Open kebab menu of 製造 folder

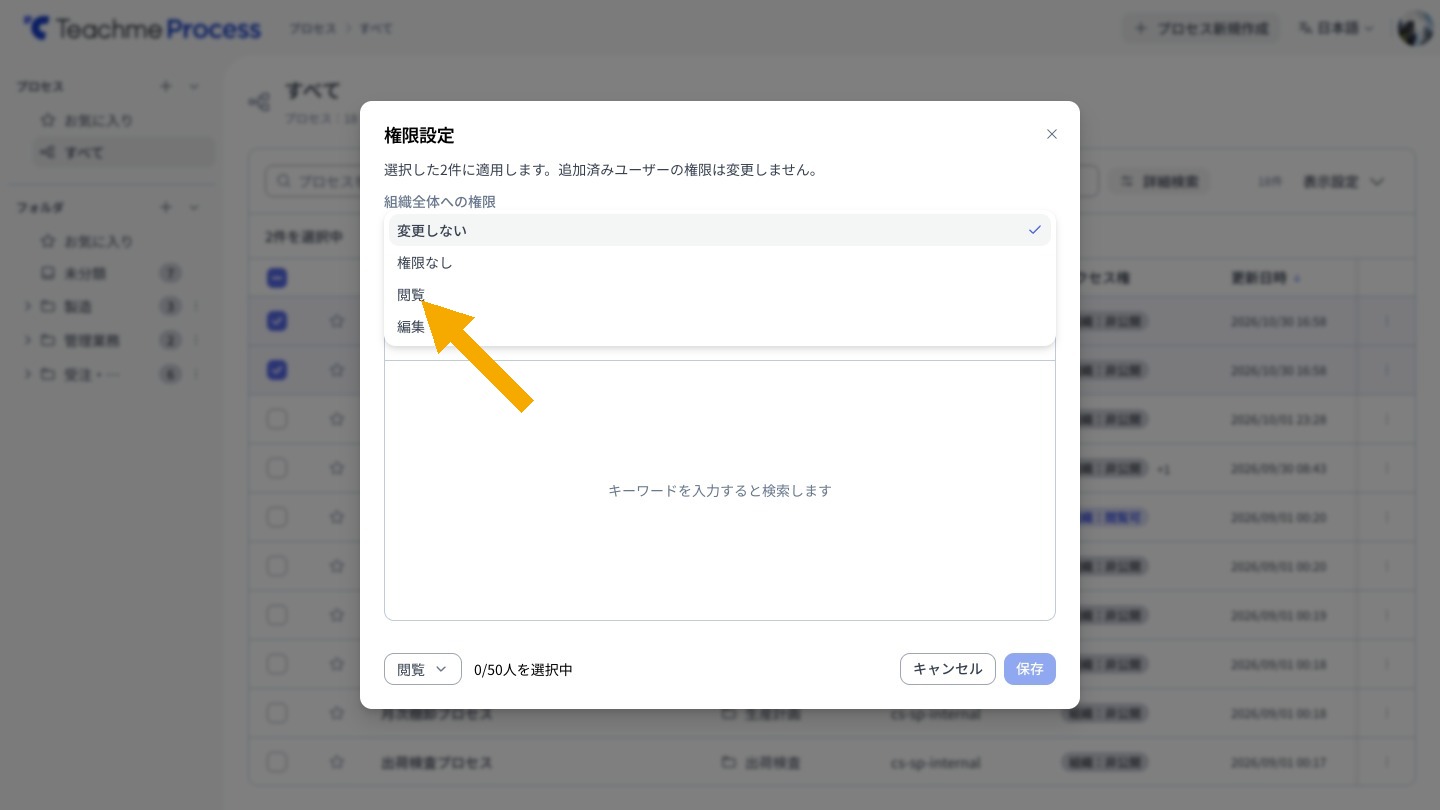pos(196,306)
